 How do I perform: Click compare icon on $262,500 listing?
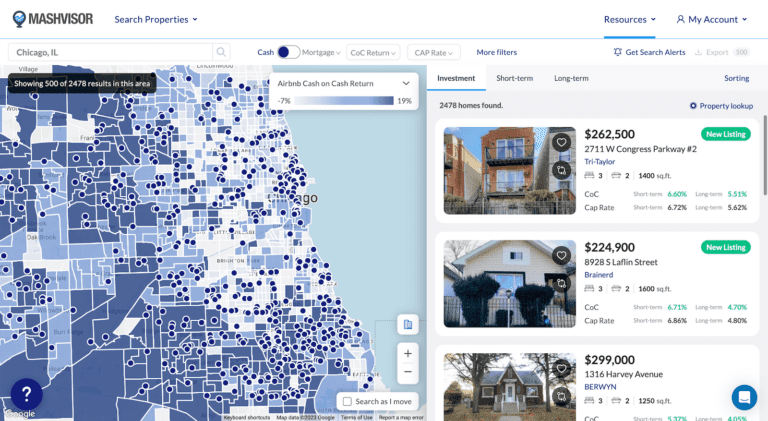[x=562, y=170]
